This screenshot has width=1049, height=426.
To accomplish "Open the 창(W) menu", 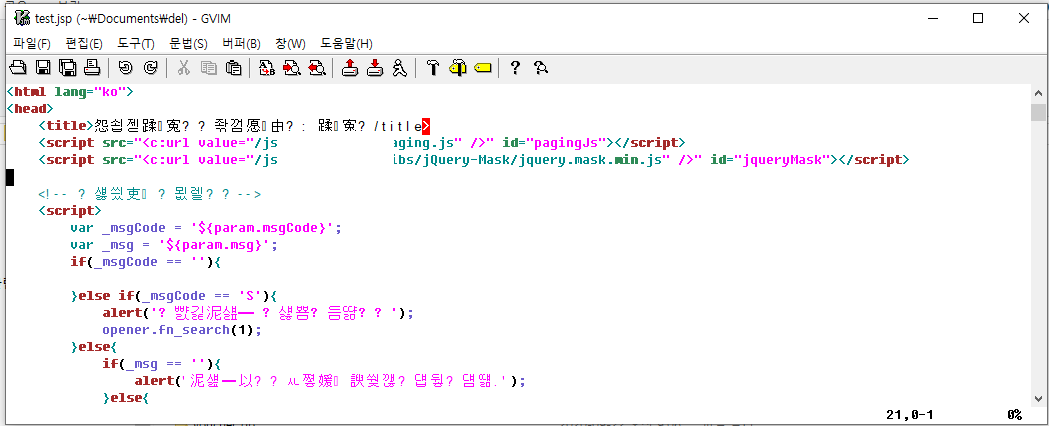I will point(290,43).
